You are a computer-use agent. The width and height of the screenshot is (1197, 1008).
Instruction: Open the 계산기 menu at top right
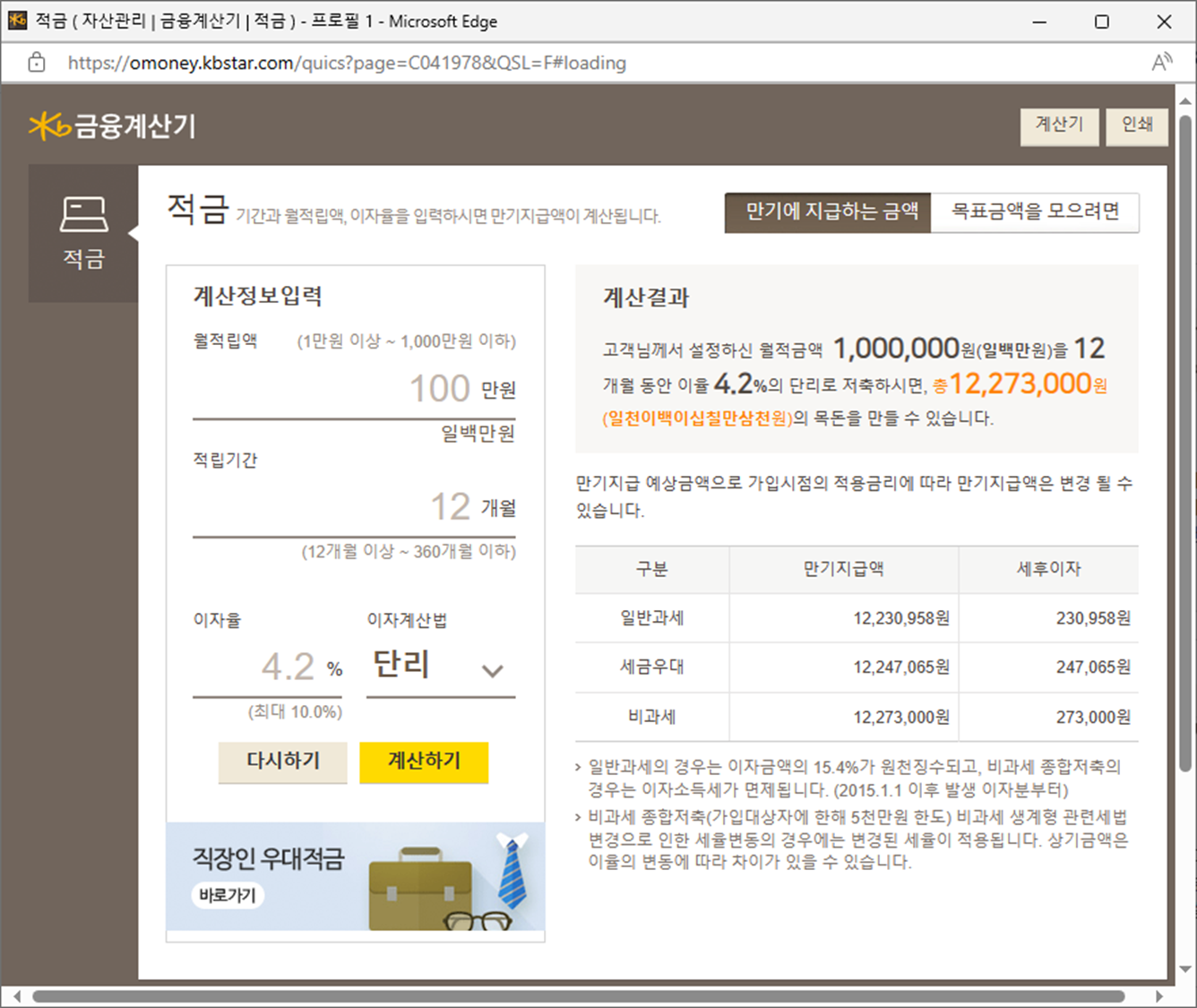pos(1060,125)
